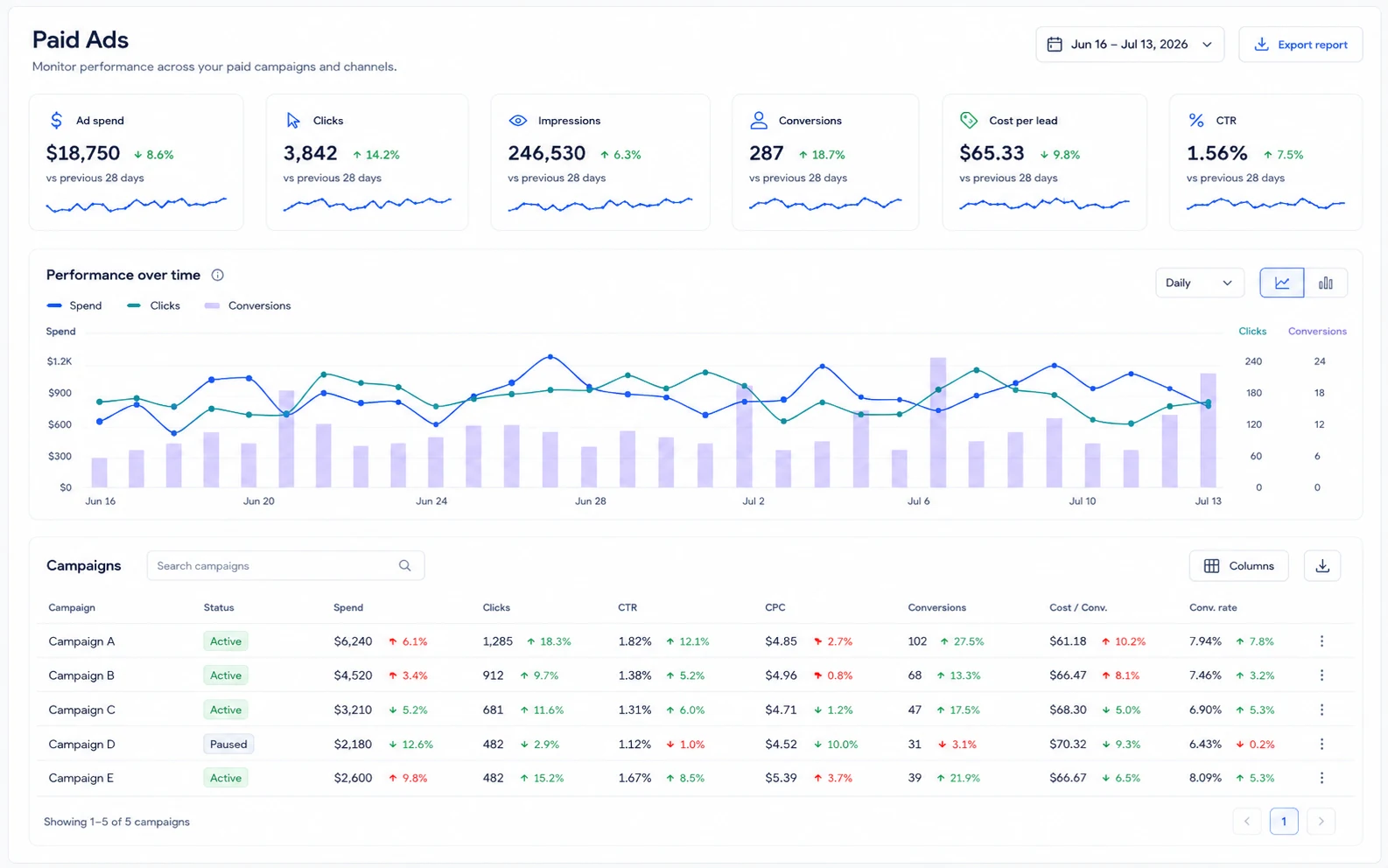
Task: Switch to bar chart view
Action: [1326, 283]
